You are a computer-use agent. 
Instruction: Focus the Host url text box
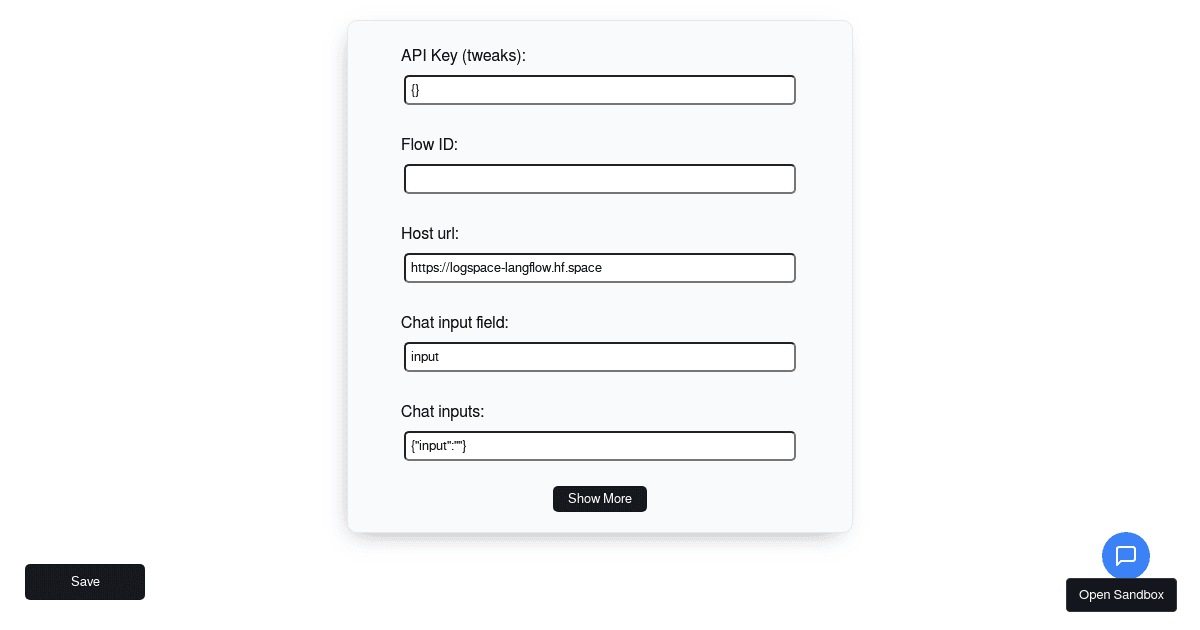[x=600, y=268]
